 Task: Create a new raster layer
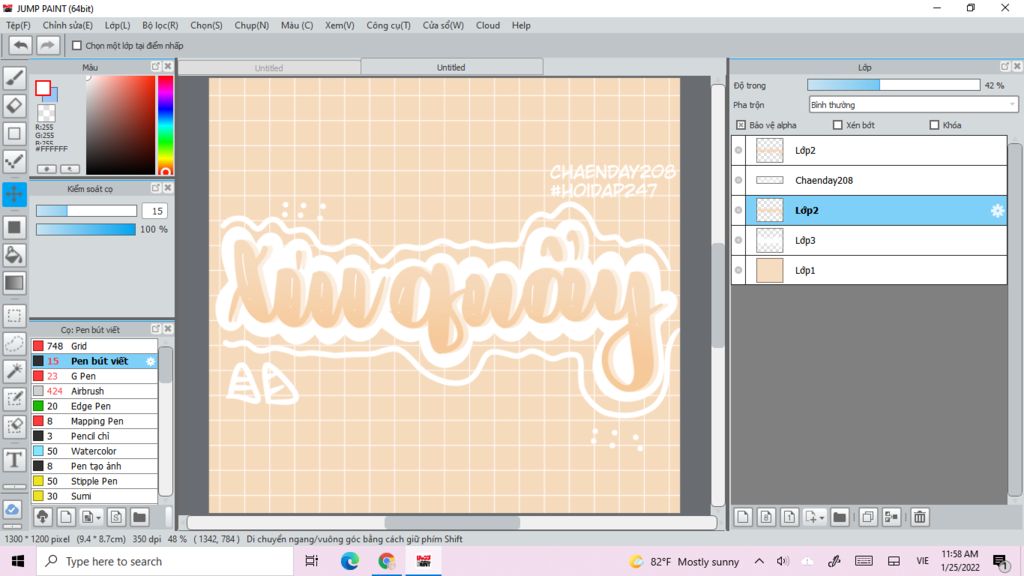point(743,517)
